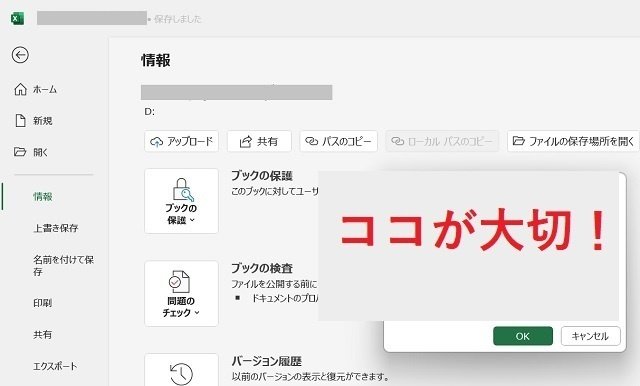Viewport: 640px width, 386px height.
Task: Click the バージョン履歴 heading text
Action: [267, 361]
